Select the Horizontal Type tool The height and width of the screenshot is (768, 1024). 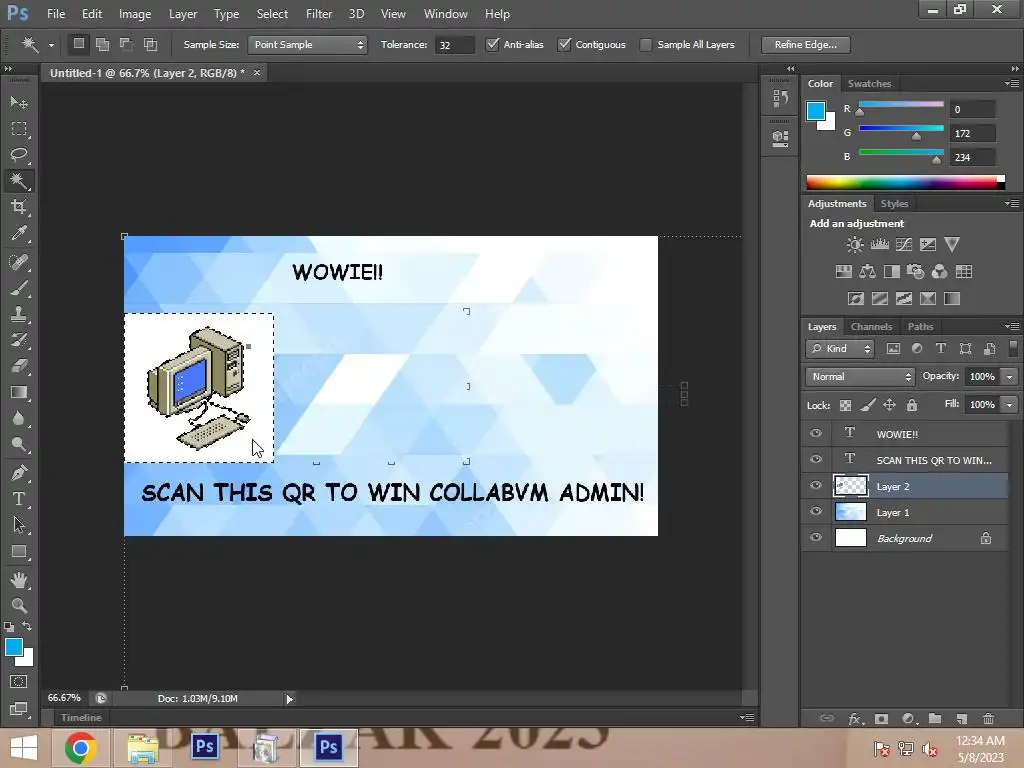(x=19, y=499)
